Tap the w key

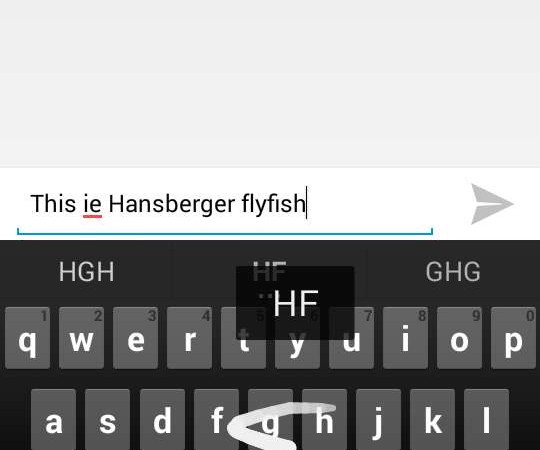[x=81, y=338]
